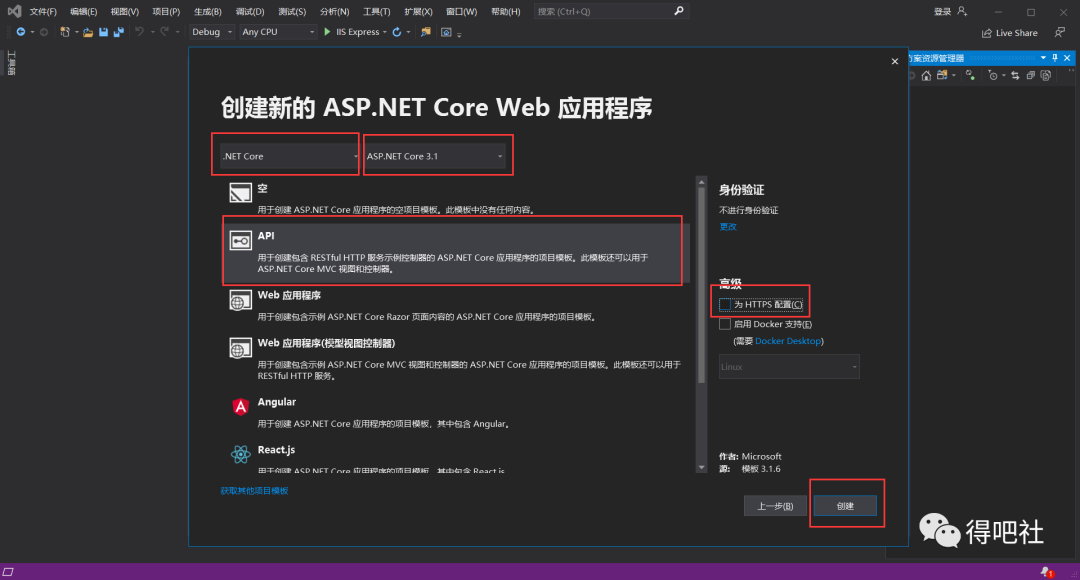This screenshot has width=1080, height=580.
Task: Open the View (视图) menu
Action: click(x=125, y=12)
